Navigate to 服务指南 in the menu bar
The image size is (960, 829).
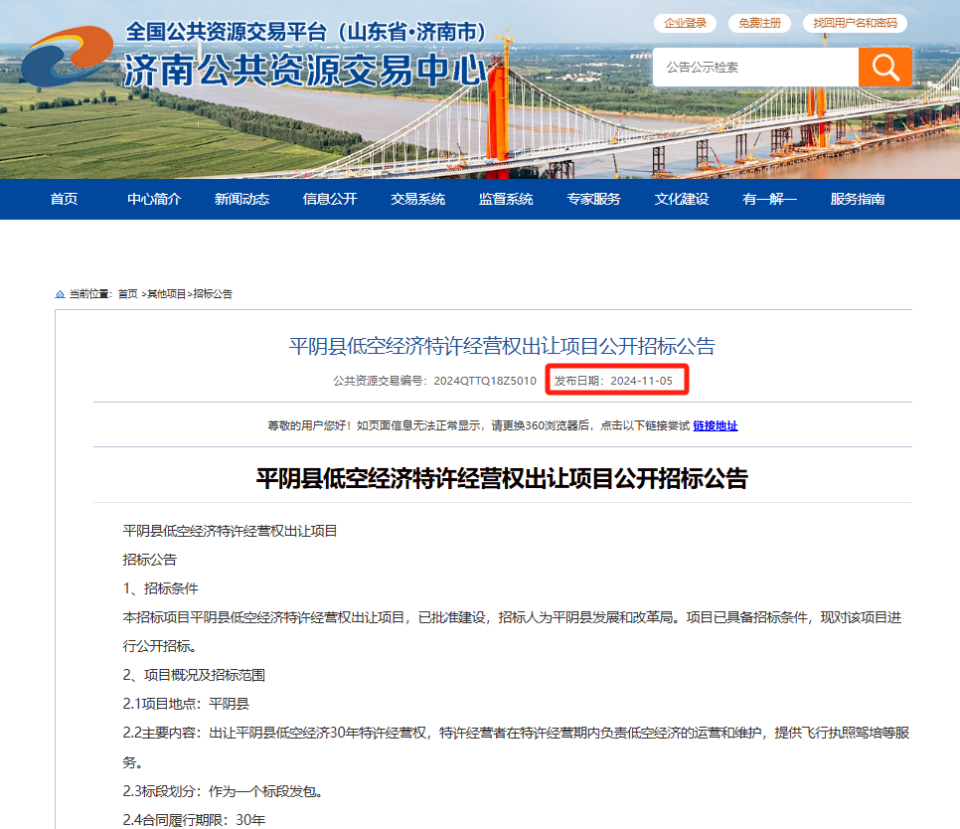point(856,199)
